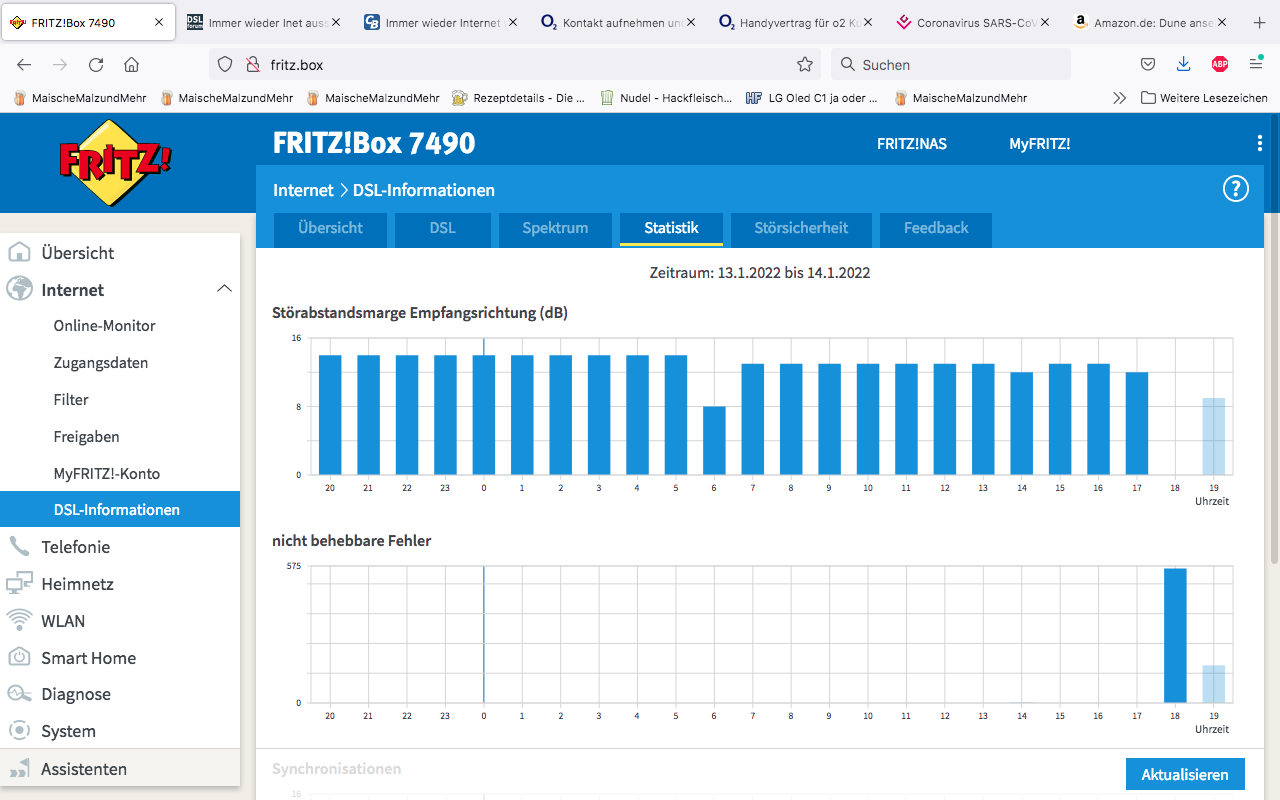
Task: Open the MyFRITZ! link in header
Action: pos(1040,144)
